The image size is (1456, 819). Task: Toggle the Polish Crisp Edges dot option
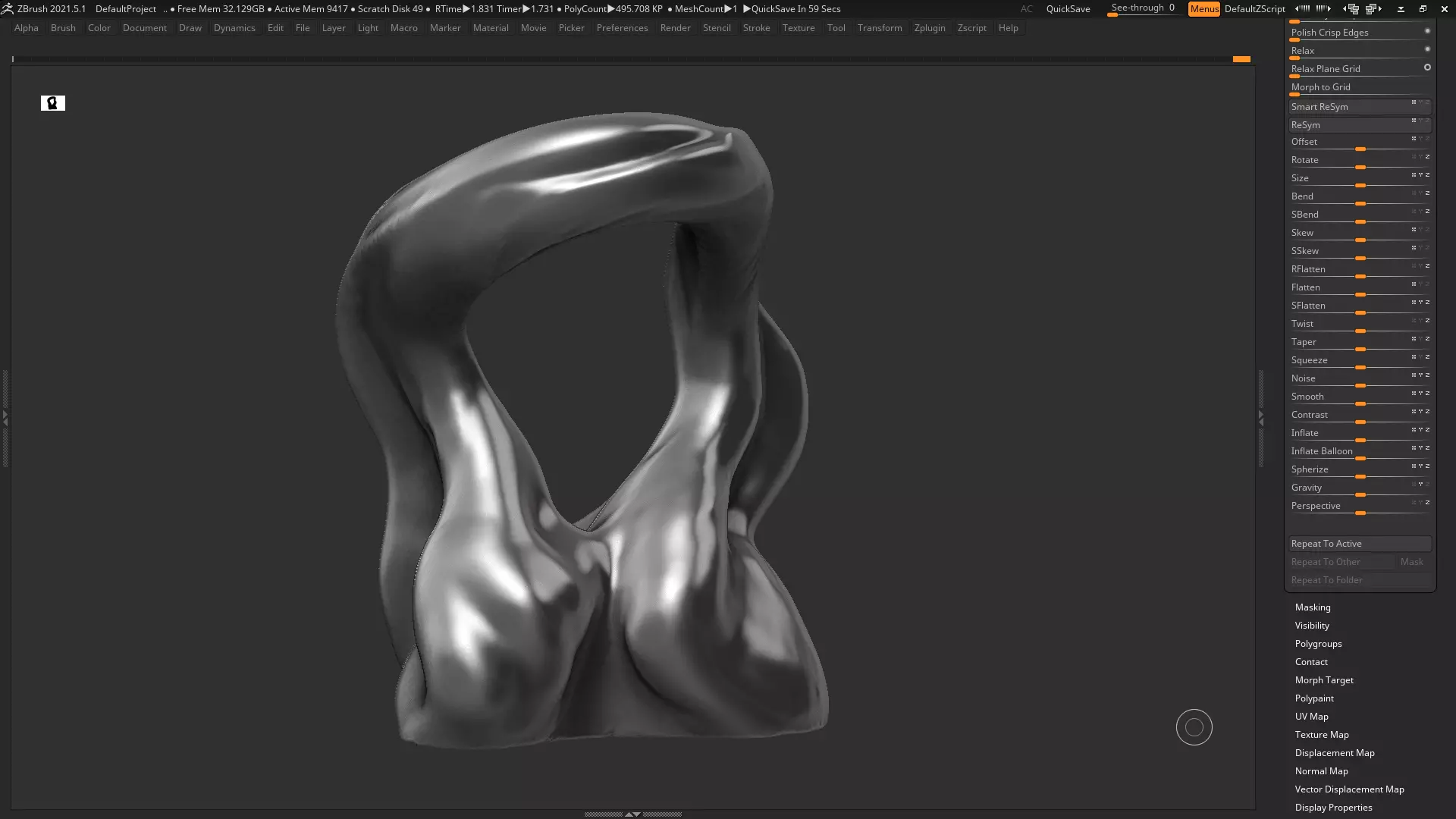(x=1427, y=31)
